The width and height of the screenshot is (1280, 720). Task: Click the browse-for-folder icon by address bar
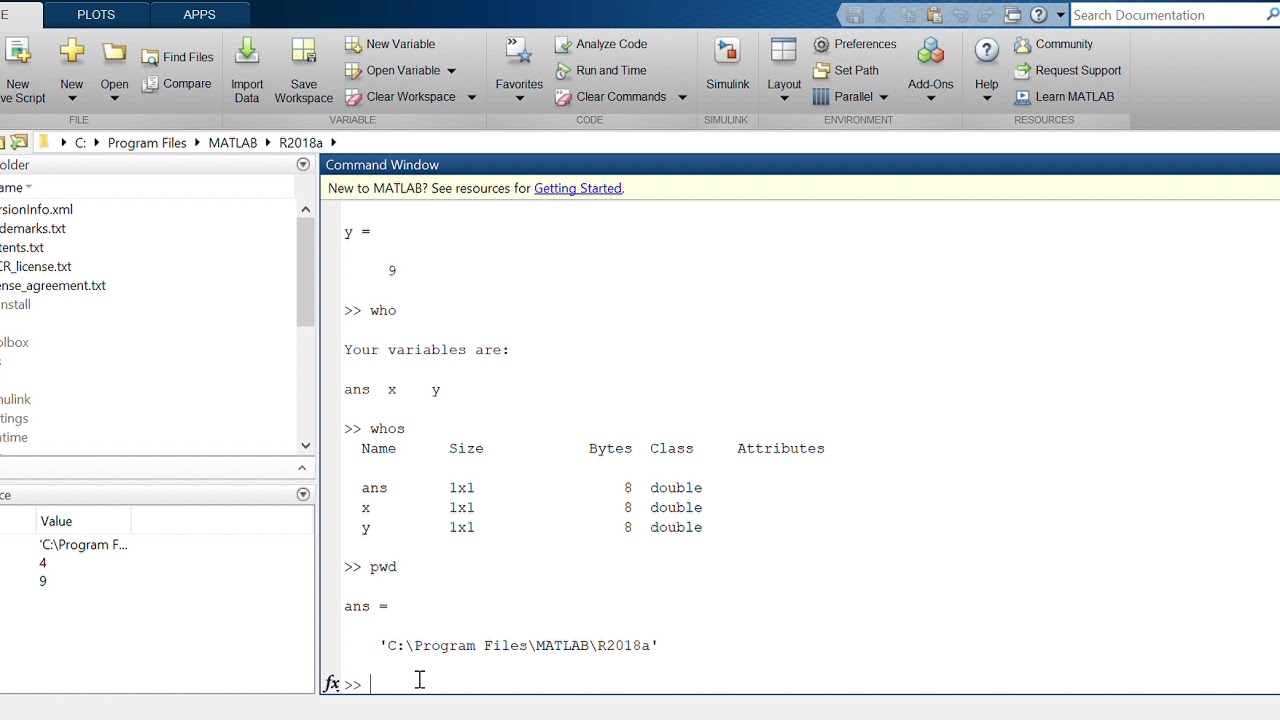coord(19,142)
